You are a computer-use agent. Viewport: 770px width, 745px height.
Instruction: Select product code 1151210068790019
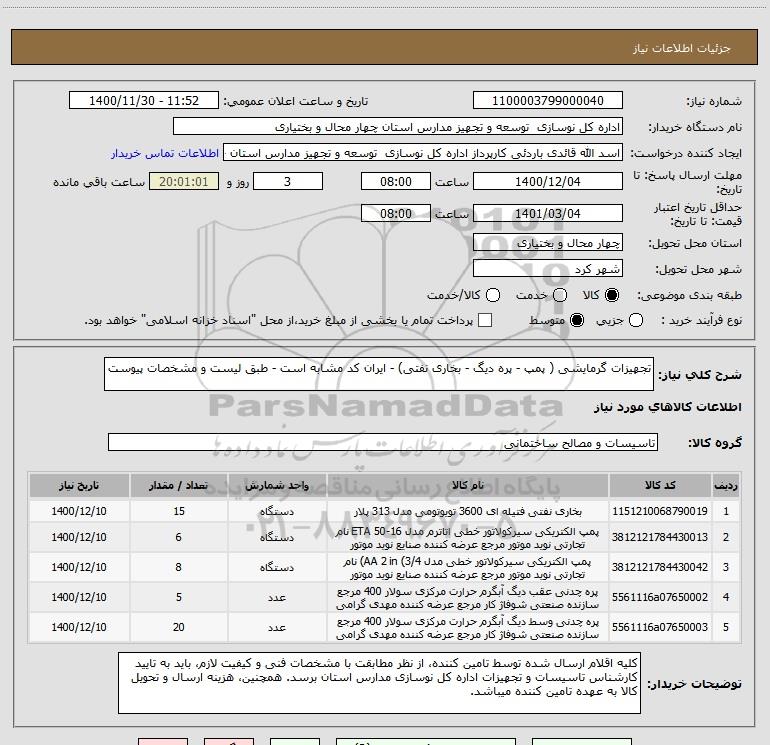(660, 511)
